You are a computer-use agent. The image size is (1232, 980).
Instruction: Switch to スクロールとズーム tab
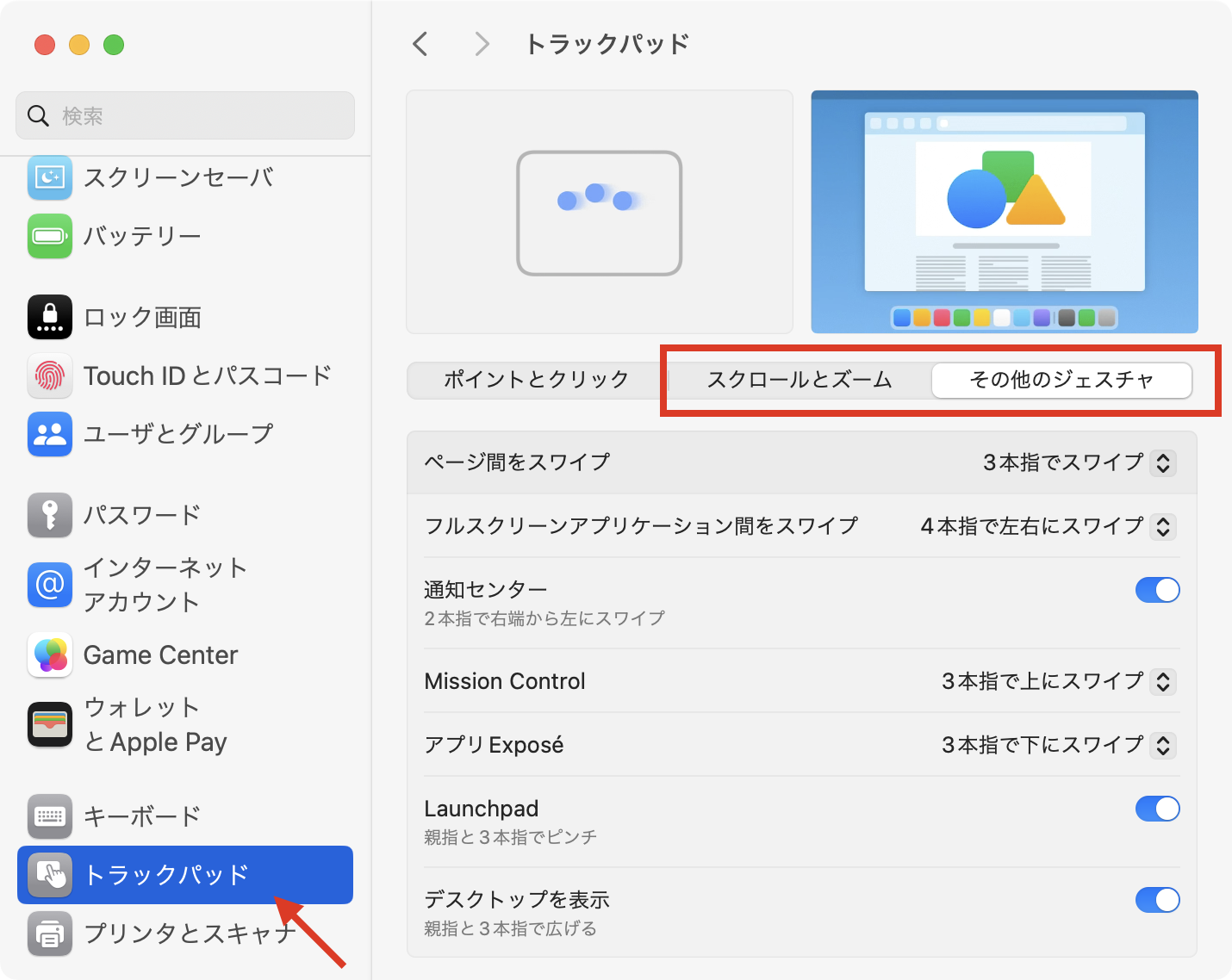(x=800, y=380)
